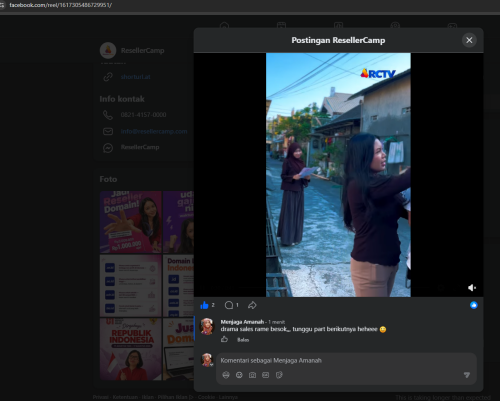
Task: Mute the video using the speaker icon
Action: [x=471, y=287]
